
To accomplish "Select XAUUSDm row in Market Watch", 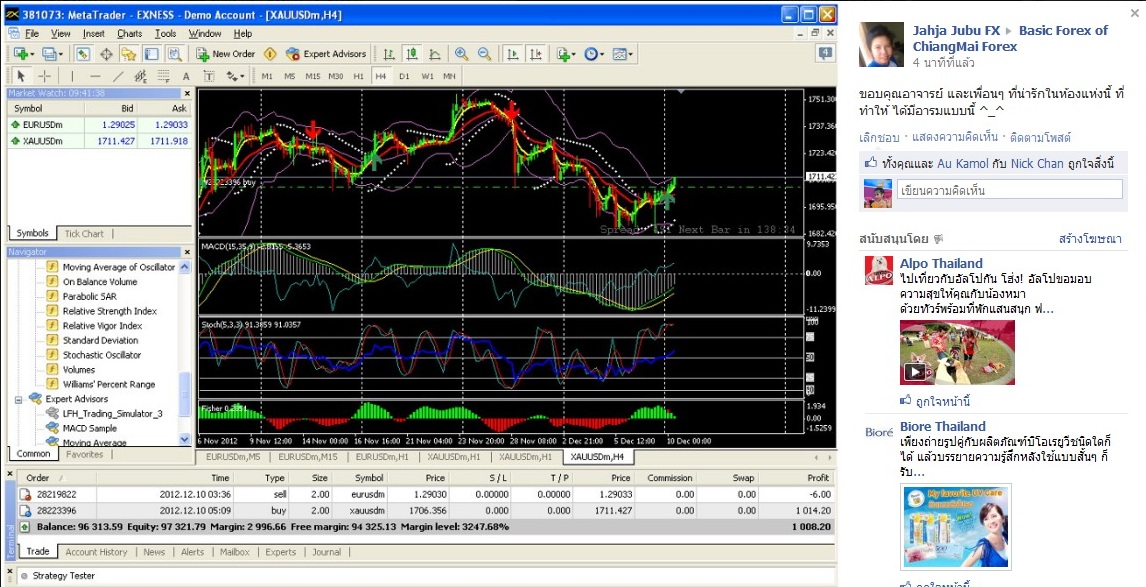I will click(x=99, y=141).
